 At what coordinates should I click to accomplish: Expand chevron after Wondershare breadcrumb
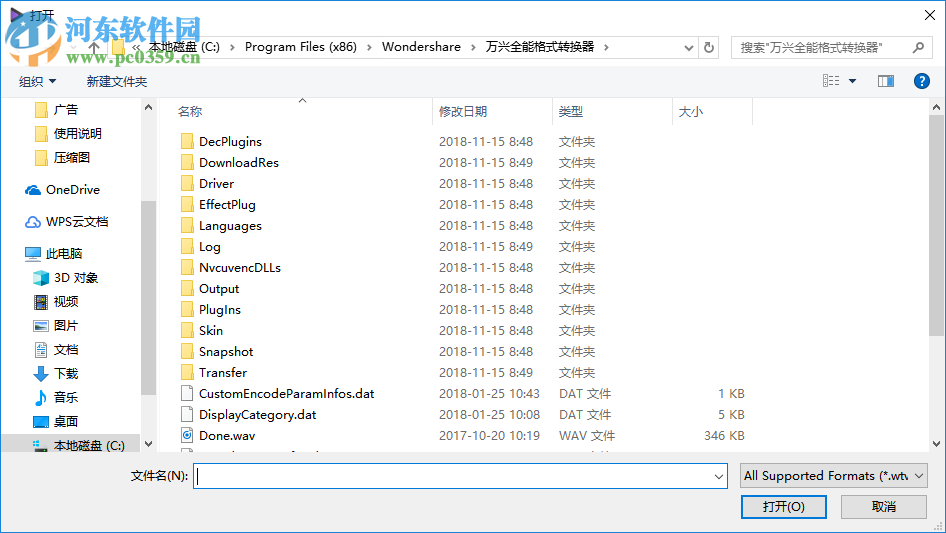(473, 47)
